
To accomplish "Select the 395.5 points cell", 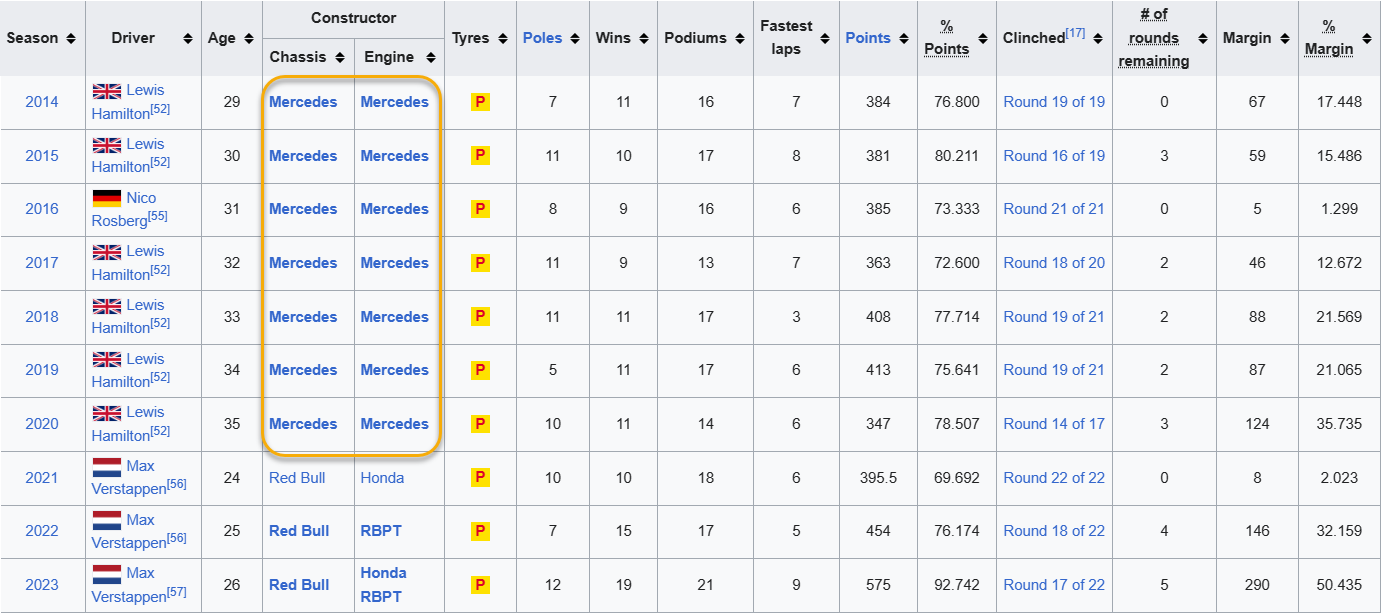I will (878, 478).
